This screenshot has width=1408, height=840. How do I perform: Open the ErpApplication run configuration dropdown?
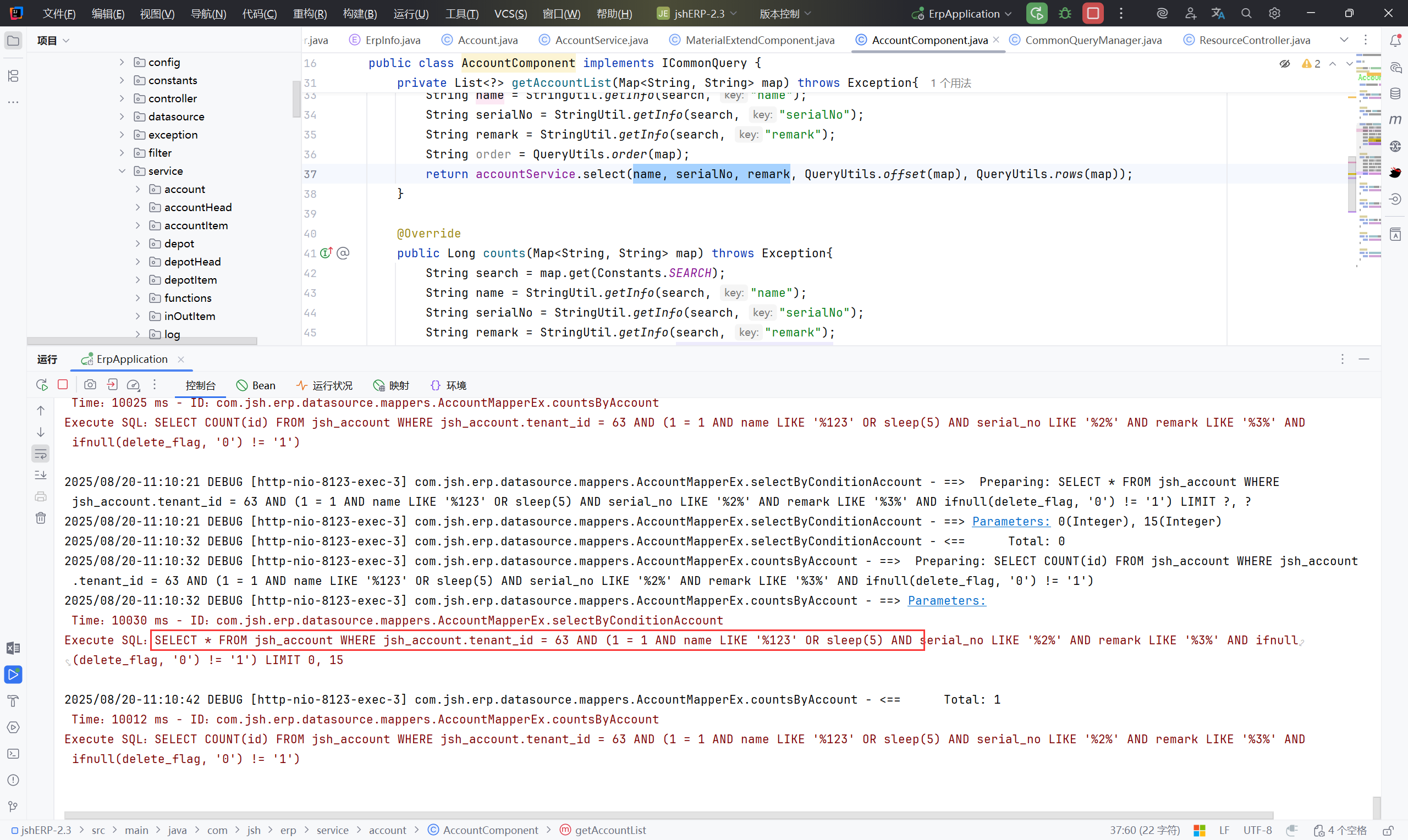click(x=963, y=14)
